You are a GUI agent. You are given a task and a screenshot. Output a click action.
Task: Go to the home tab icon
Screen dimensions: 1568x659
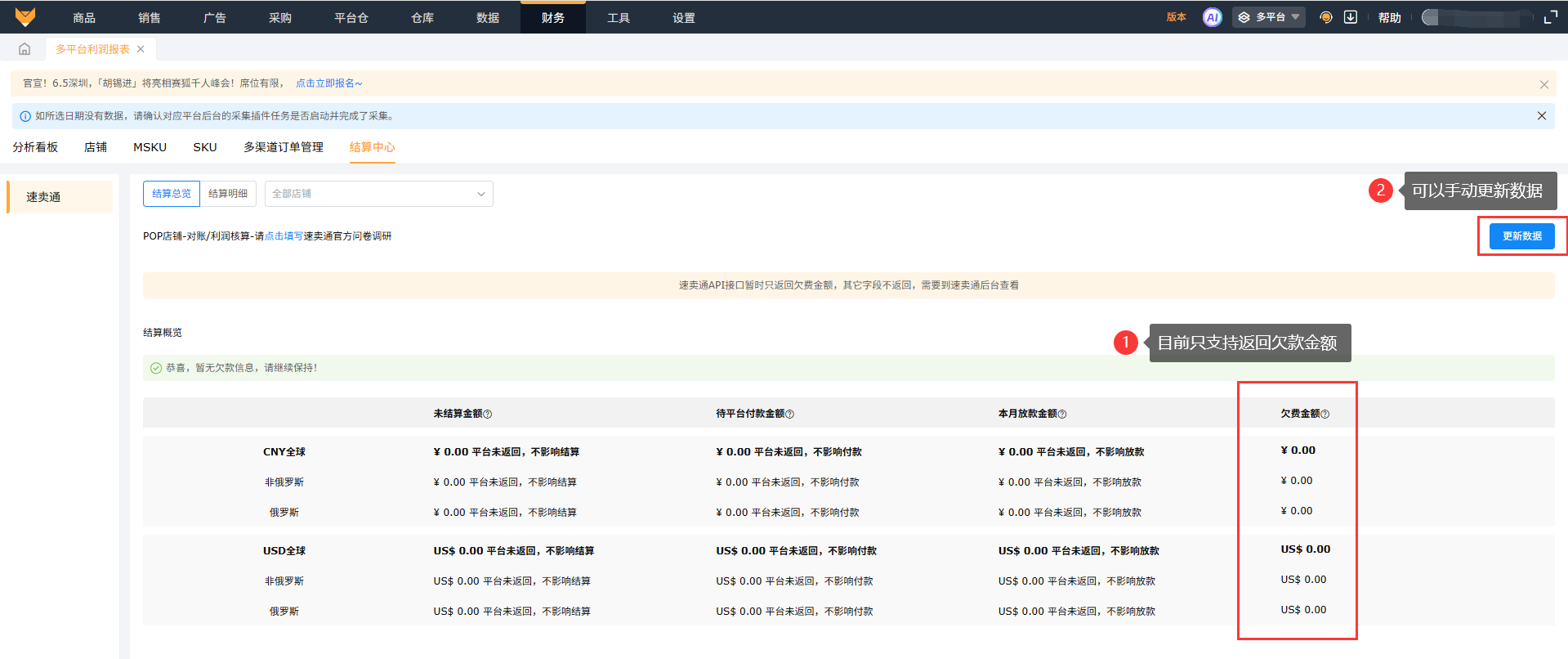pyautogui.click(x=25, y=49)
